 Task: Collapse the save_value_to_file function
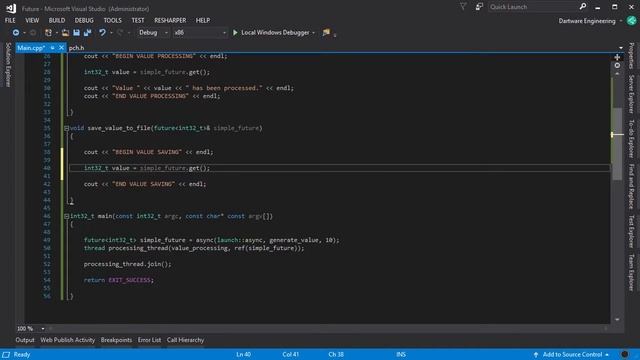click(66, 128)
